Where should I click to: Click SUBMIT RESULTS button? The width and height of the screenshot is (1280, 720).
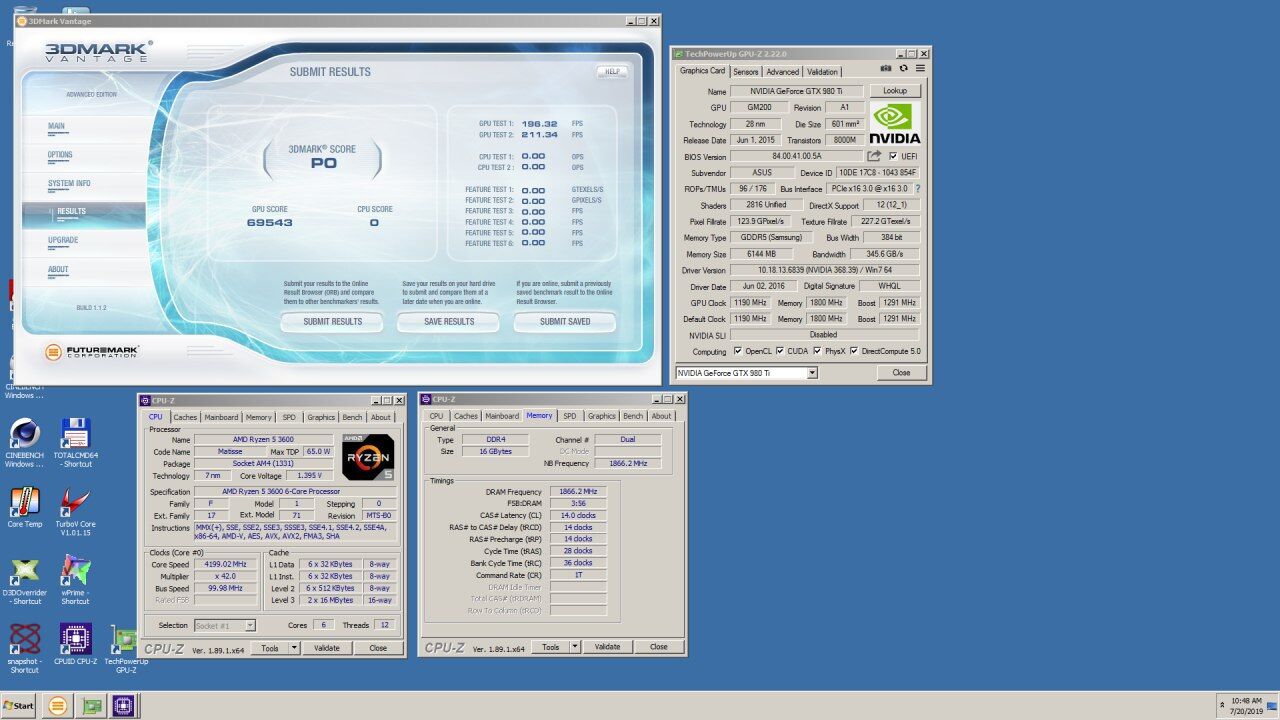pos(332,322)
